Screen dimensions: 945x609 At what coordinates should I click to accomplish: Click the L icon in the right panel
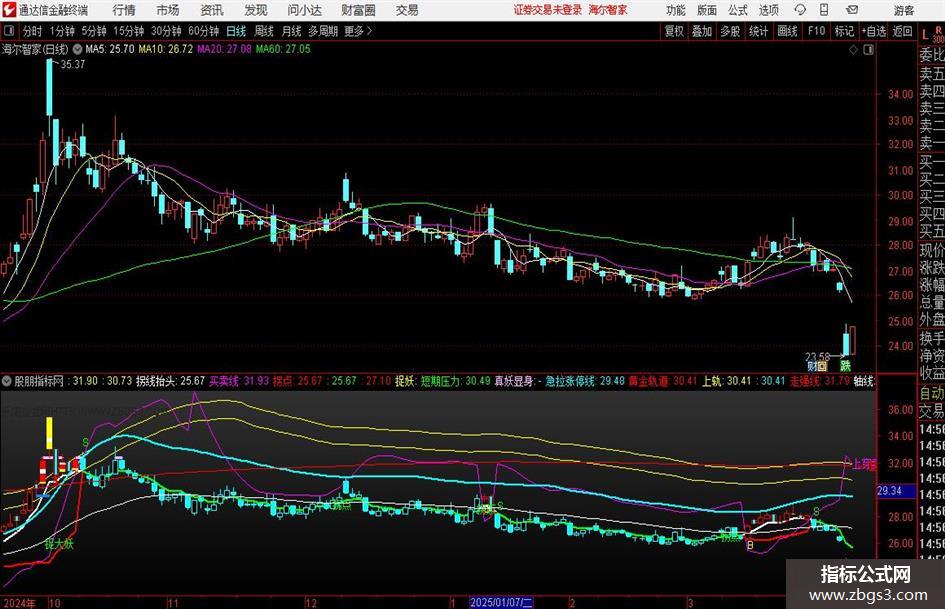tap(925, 35)
